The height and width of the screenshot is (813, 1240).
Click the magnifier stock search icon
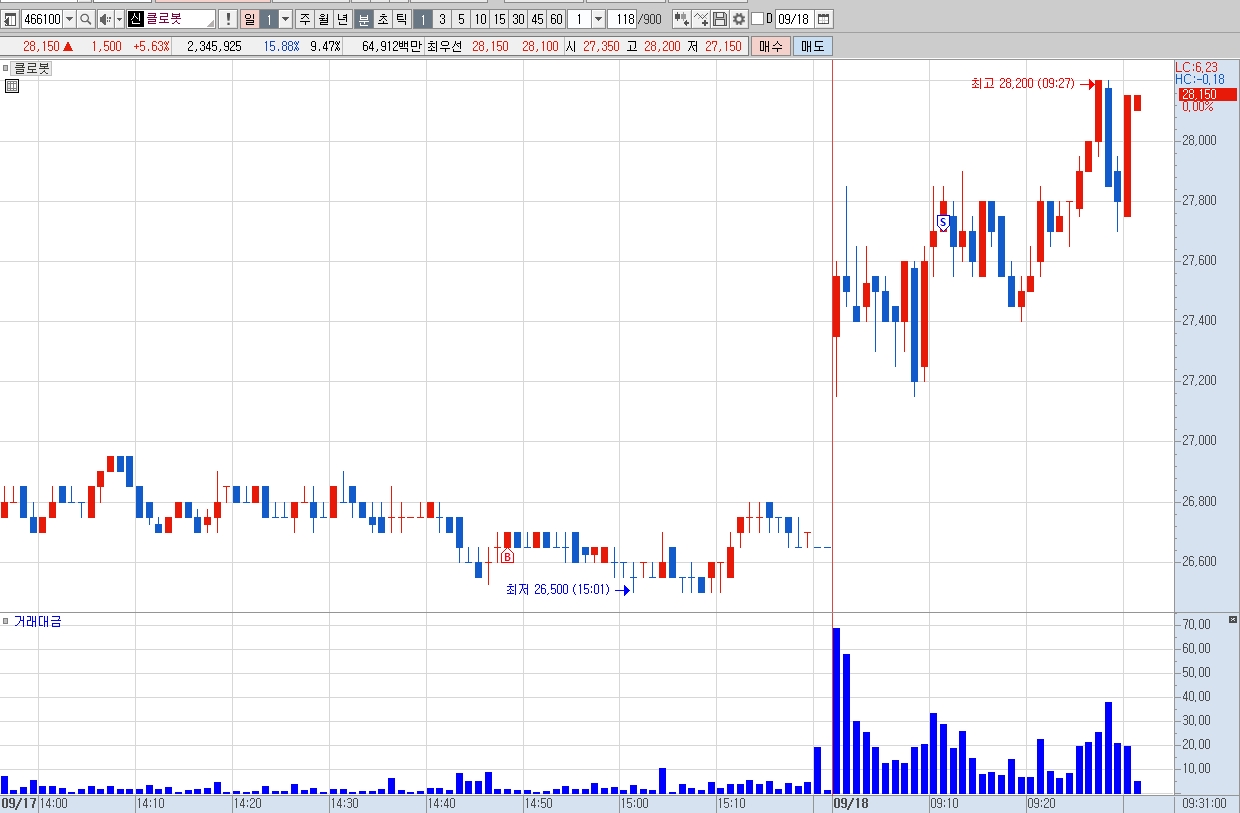[86, 19]
